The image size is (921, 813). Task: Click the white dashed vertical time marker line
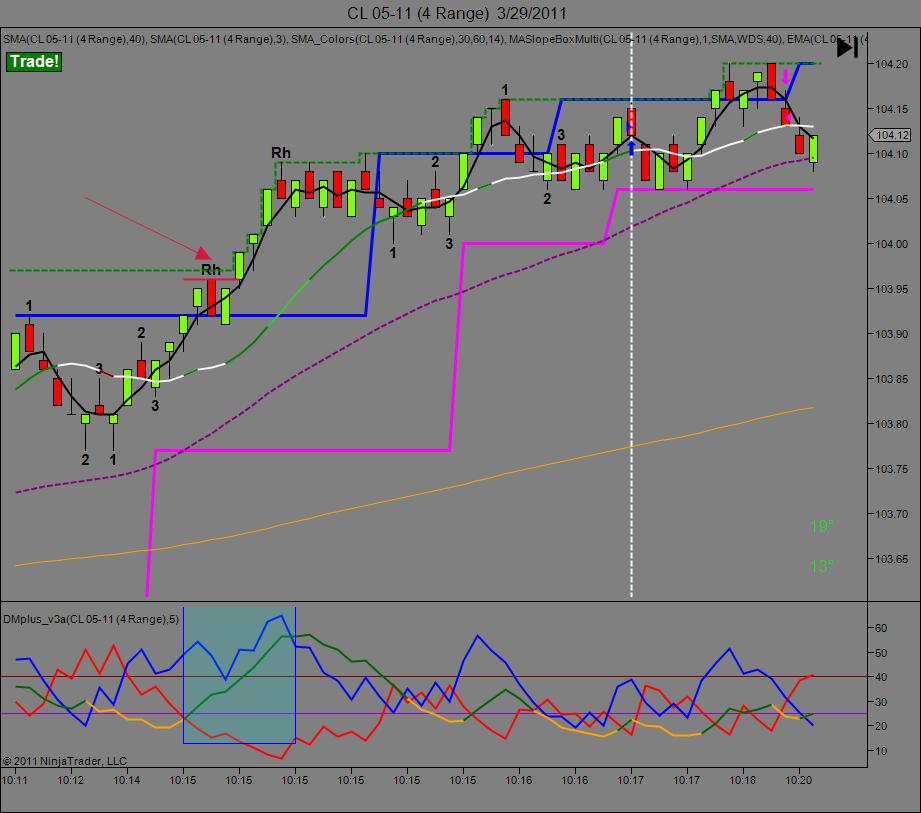(x=631, y=317)
